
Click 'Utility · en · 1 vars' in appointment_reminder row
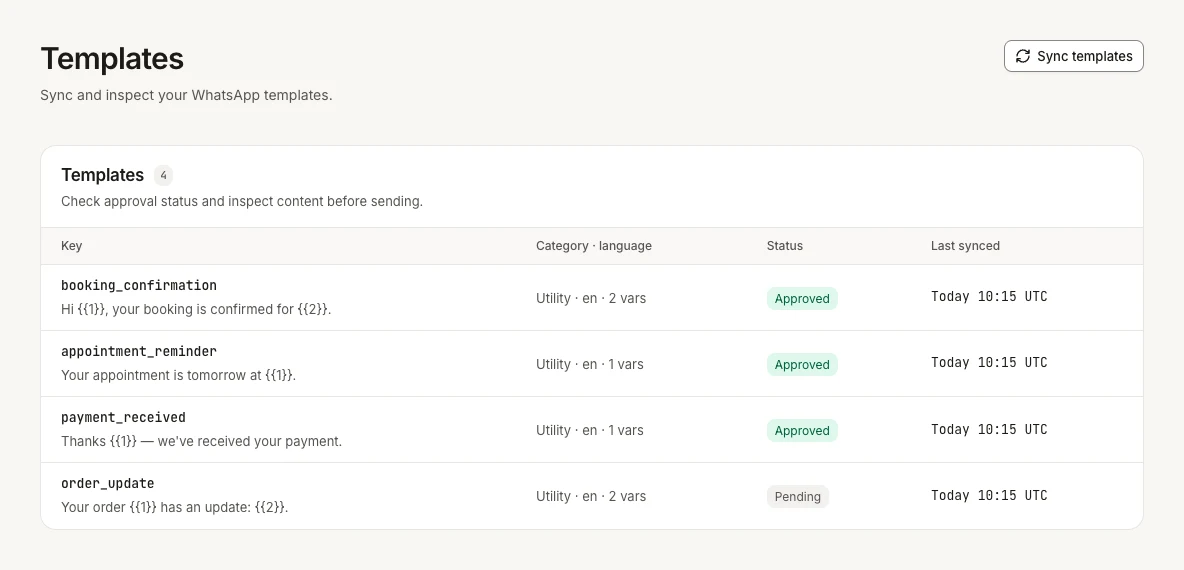[x=590, y=365]
